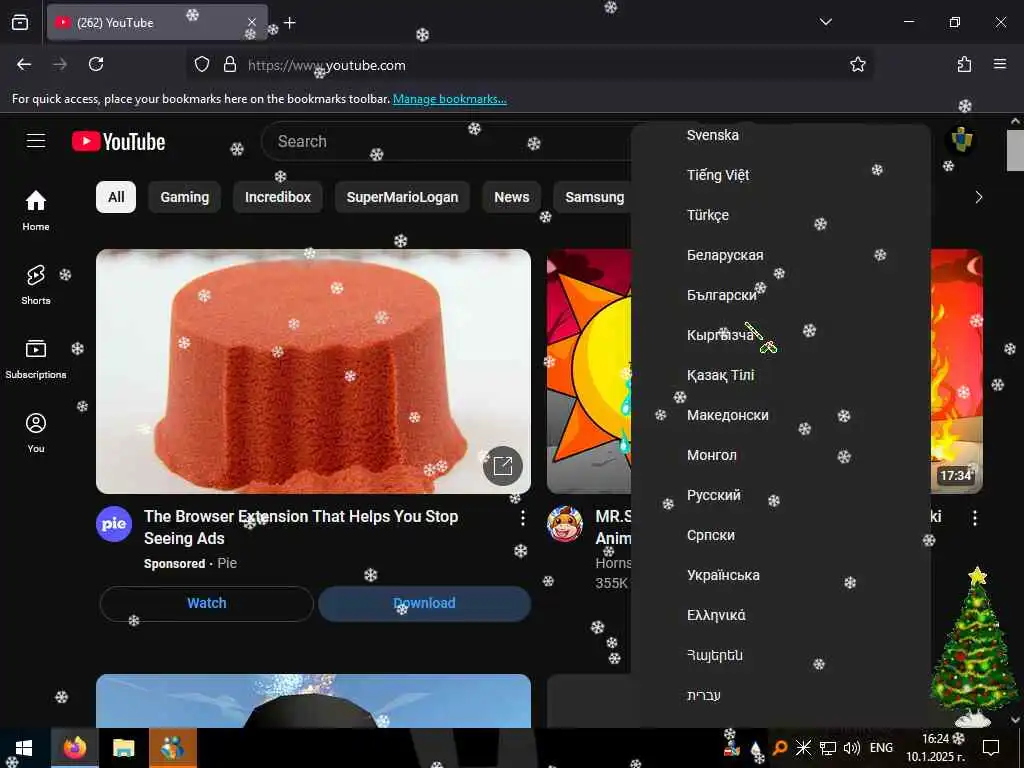Open the notification center icon

991,748
